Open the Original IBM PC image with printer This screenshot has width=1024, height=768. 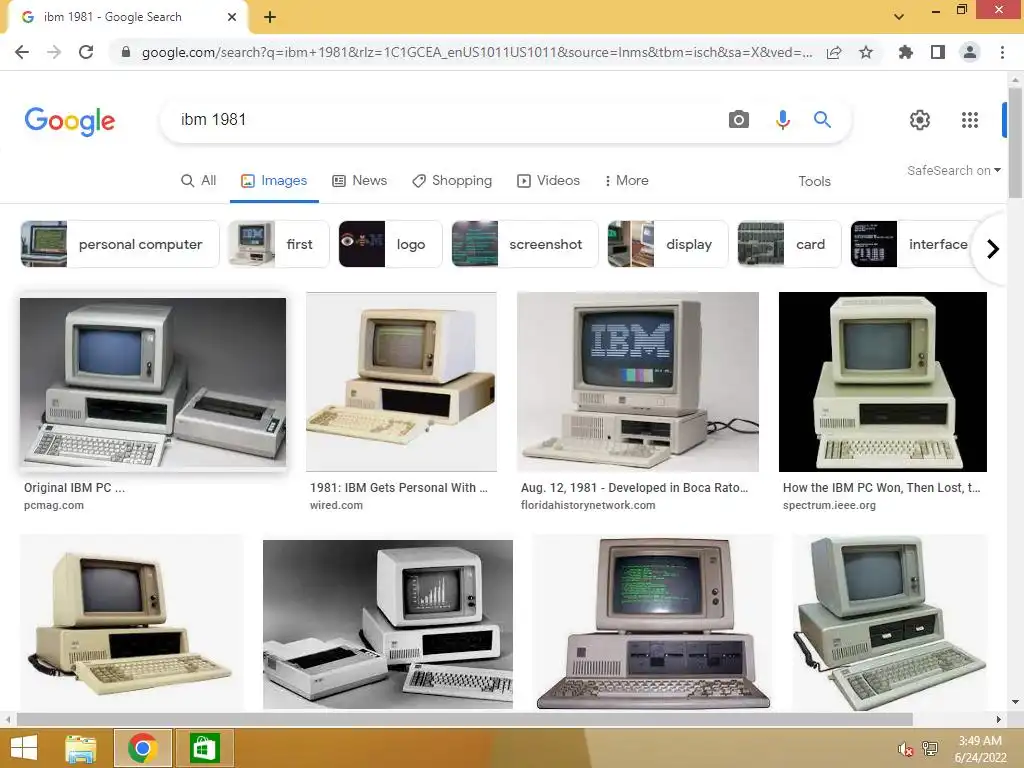153,382
